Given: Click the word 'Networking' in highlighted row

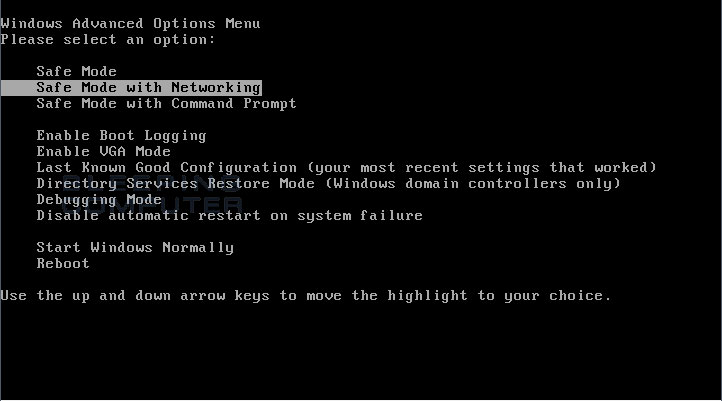Looking at the screenshot, I should coord(216,87).
